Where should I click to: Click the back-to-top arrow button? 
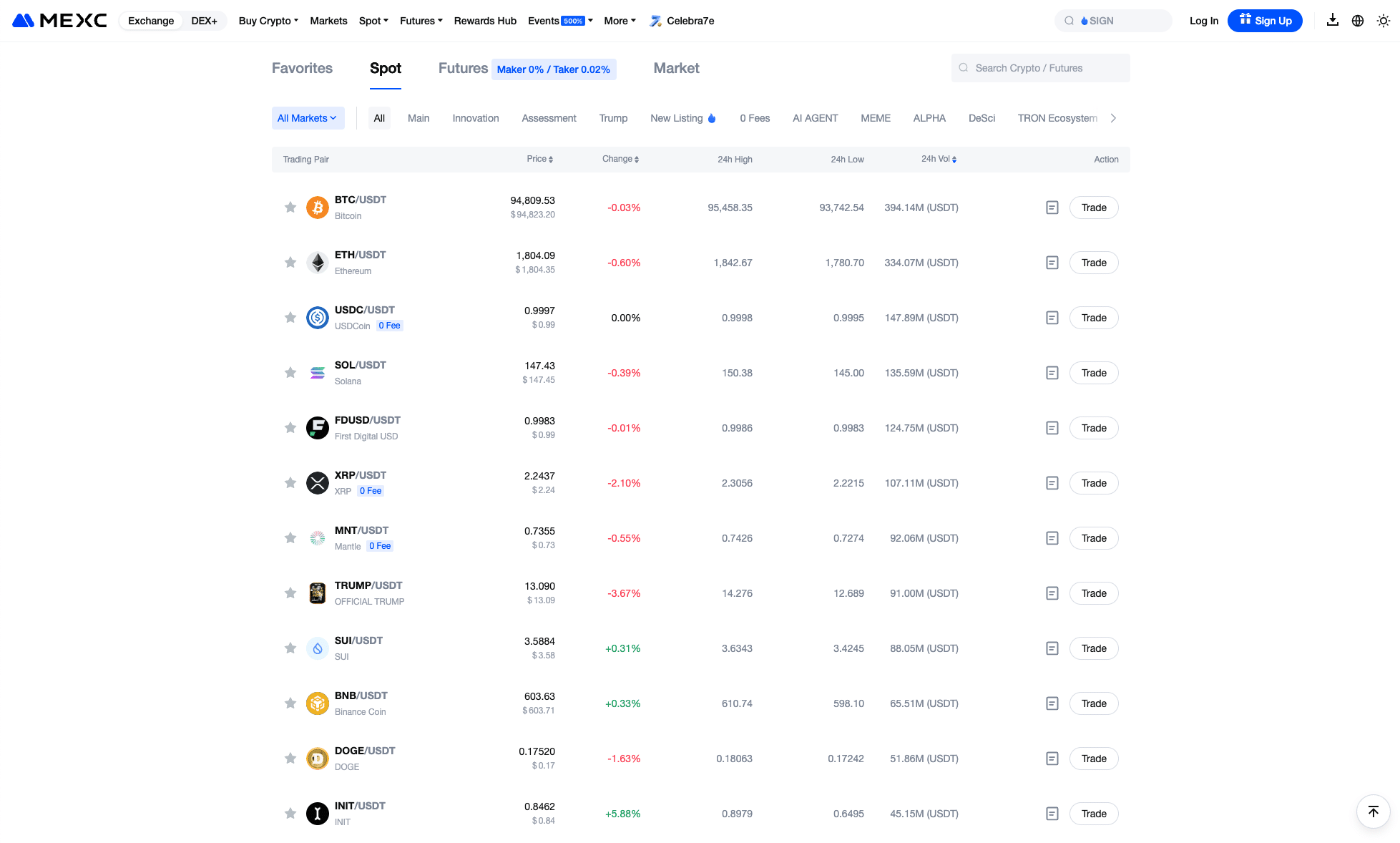[x=1373, y=811]
